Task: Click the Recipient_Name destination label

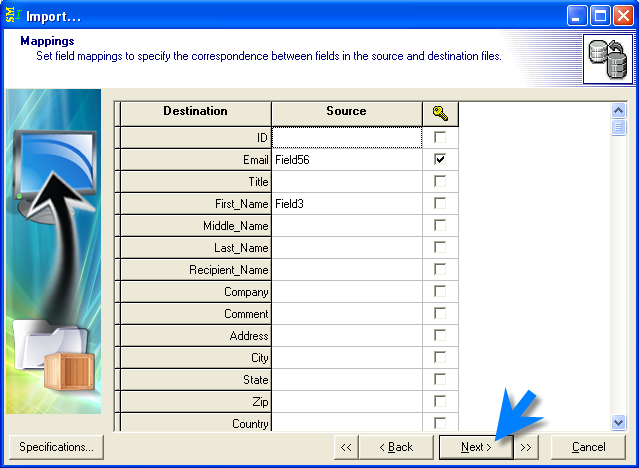Action: click(229, 270)
